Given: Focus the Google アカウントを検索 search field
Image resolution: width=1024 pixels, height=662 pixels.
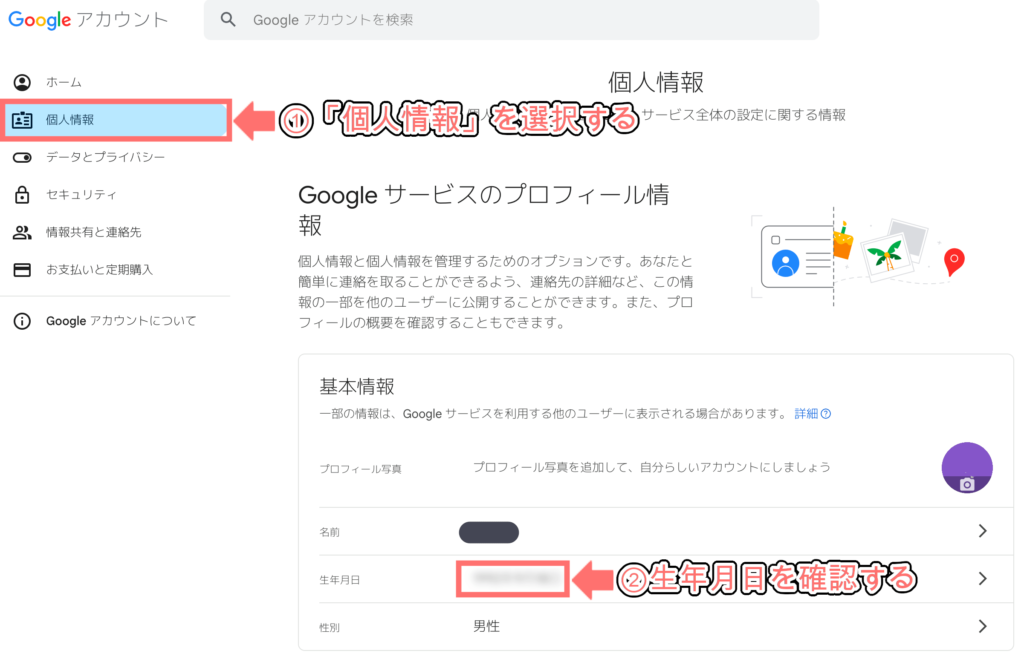Looking at the screenshot, I should 511,20.
